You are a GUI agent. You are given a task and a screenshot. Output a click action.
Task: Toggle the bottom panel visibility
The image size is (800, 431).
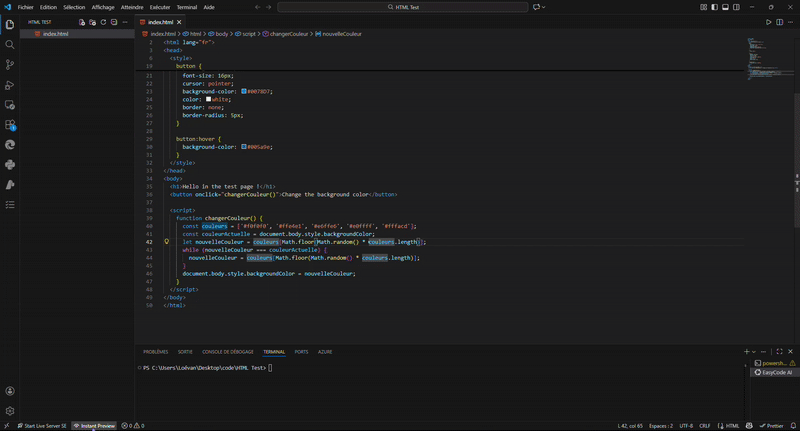click(x=725, y=7)
